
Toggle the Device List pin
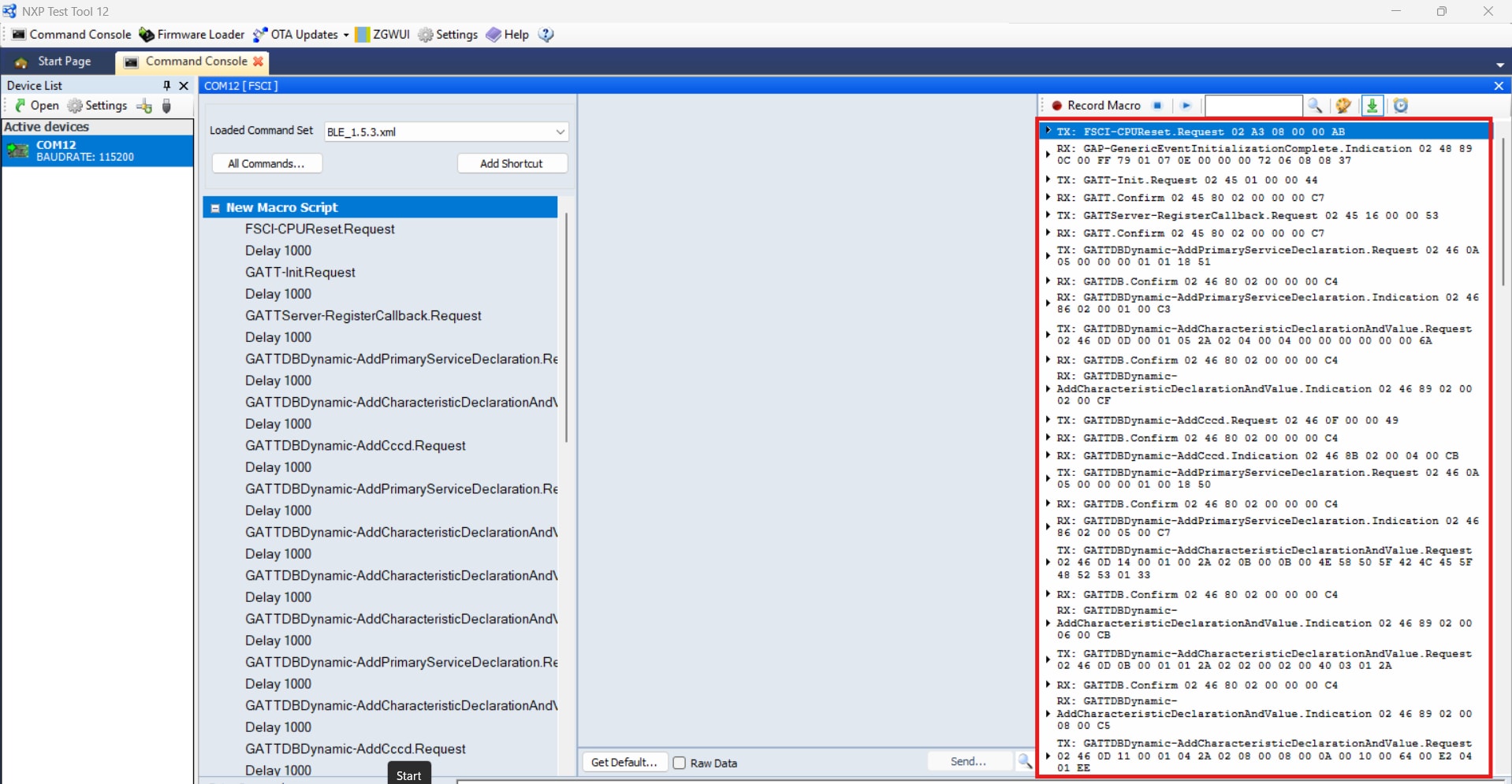coord(166,85)
